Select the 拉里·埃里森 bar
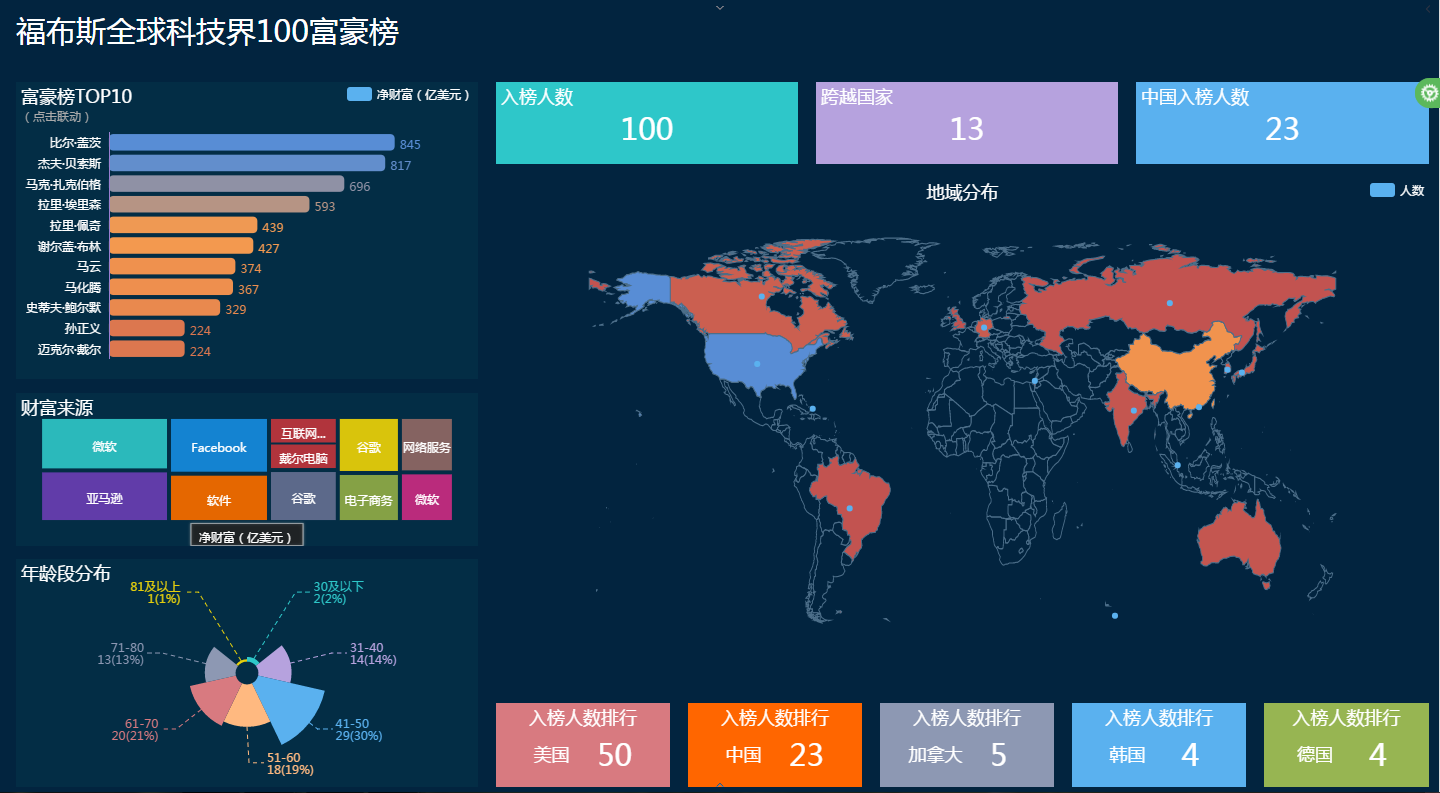The height and width of the screenshot is (793, 1440). point(209,205)
